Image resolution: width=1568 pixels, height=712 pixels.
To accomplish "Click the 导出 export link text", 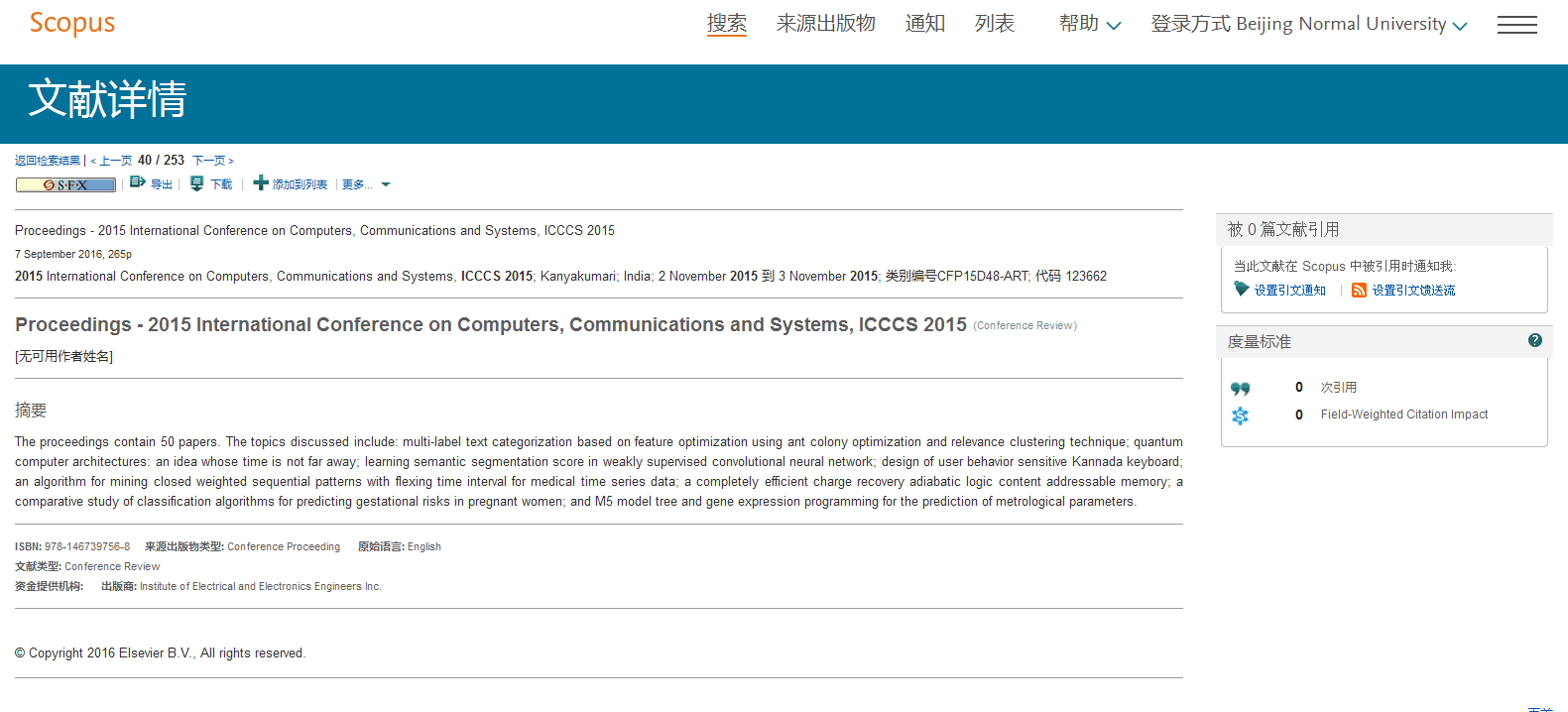I will (x=162, y=184).
